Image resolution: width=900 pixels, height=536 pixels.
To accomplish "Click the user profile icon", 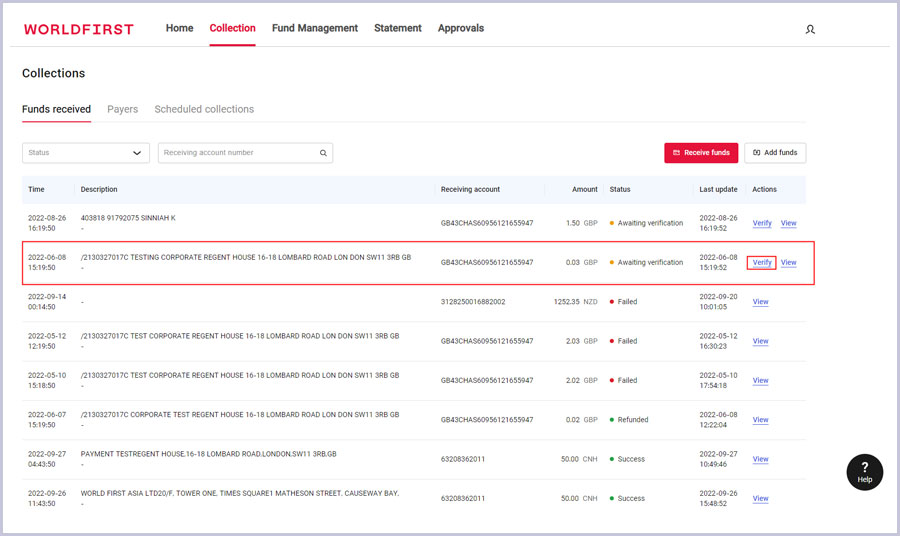I will pos(810,29).
